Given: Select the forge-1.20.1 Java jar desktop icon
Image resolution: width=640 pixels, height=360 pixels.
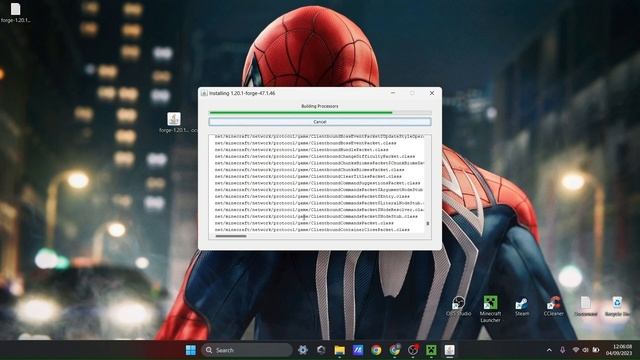Looking at the screenshot, I should [174, 122].
